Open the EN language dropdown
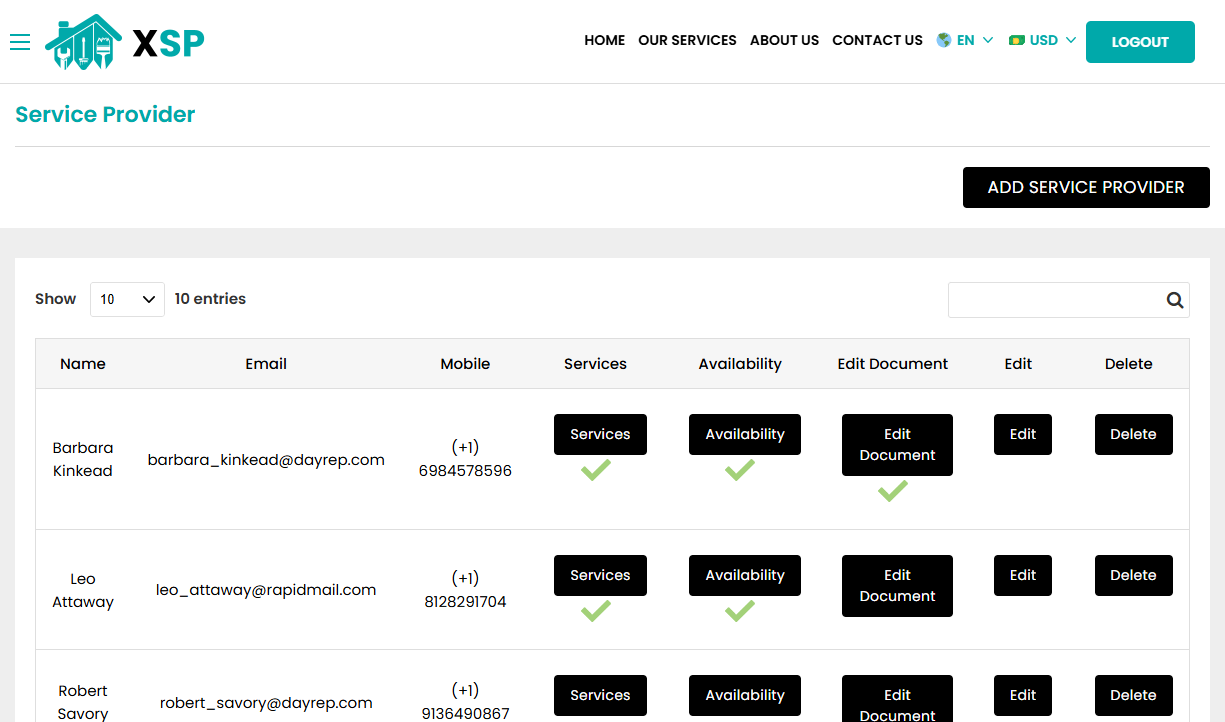The height and width of the screenshot is (722, 1225). (x=965, y=40)
